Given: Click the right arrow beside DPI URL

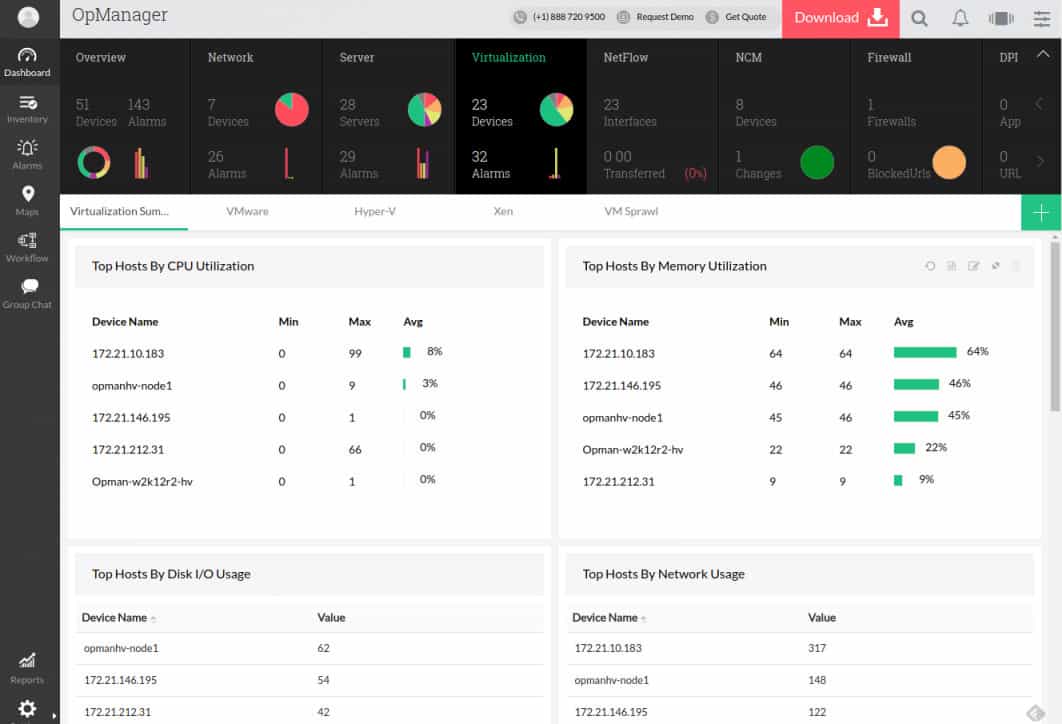Looking at the screenshot, I should (x=1040, y=161).
